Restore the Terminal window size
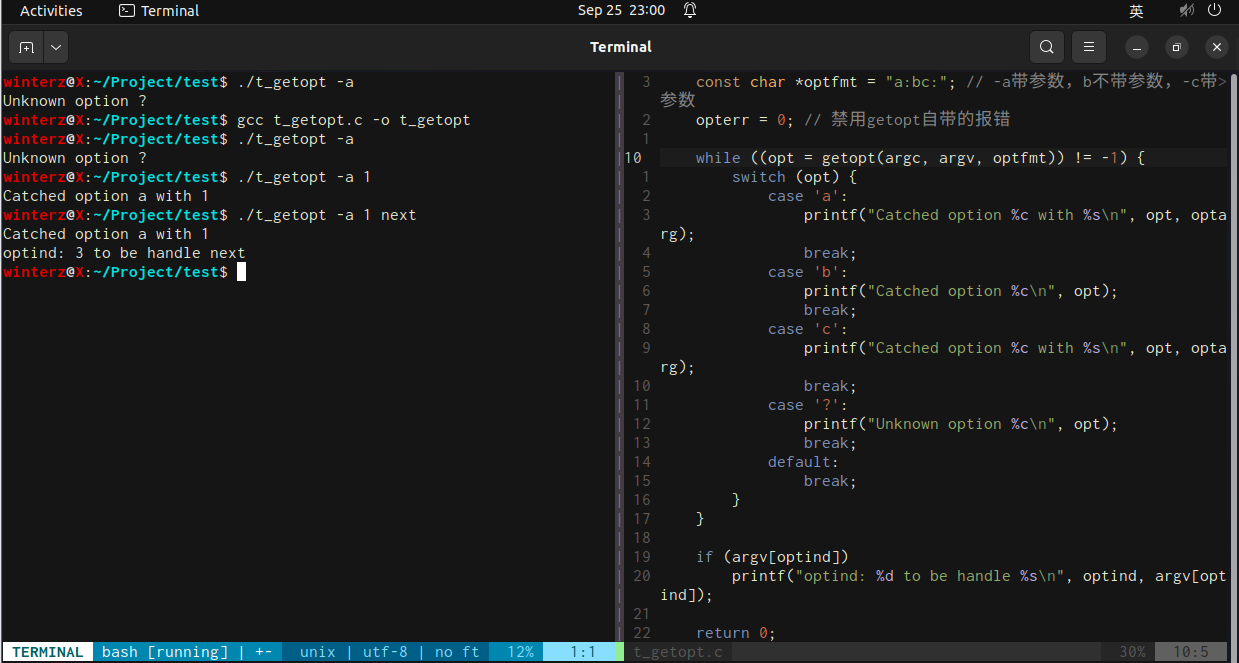This screenshot has width=1239, height=663. [1177, 47]
